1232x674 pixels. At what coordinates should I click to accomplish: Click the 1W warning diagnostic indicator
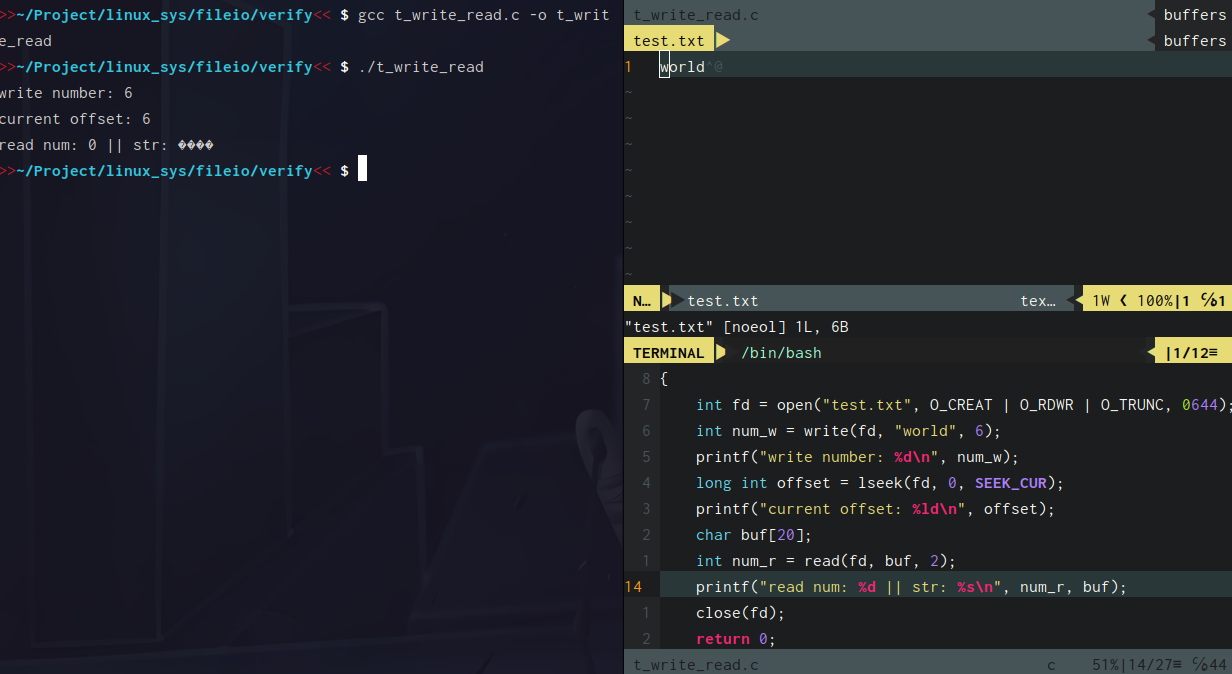(x=1100, y=299)
